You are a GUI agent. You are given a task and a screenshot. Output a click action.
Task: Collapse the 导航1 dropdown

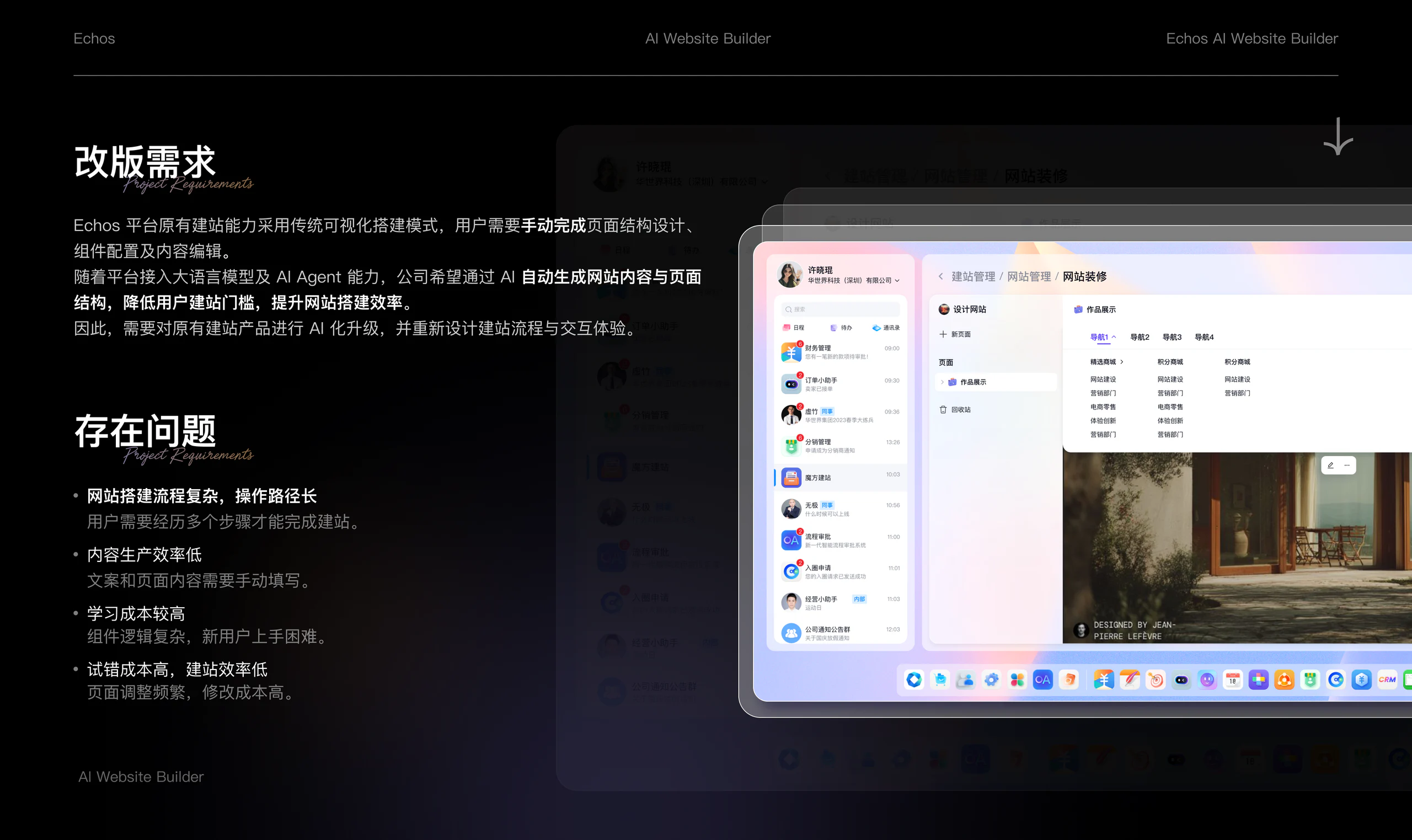(1114, 337)
